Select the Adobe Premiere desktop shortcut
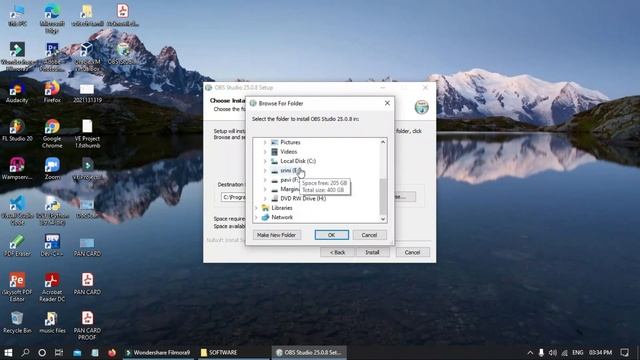 (52, 56)
